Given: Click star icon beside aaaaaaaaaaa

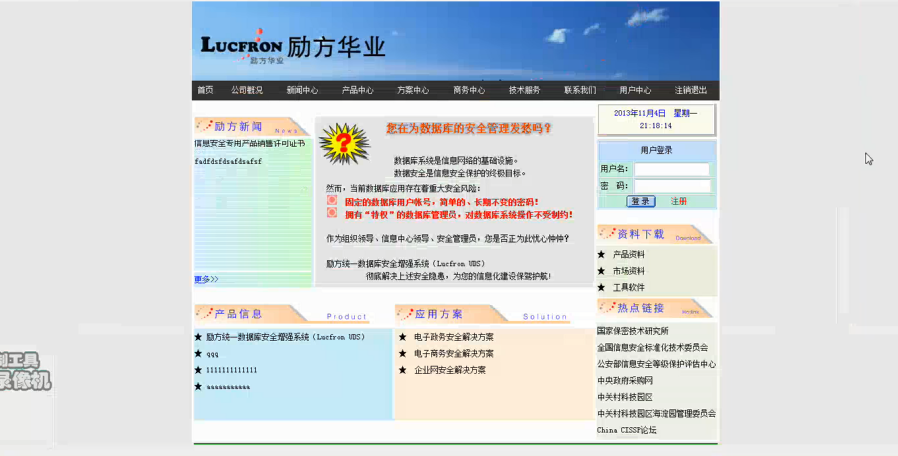Looking at the screenshot, I should 198,387.
